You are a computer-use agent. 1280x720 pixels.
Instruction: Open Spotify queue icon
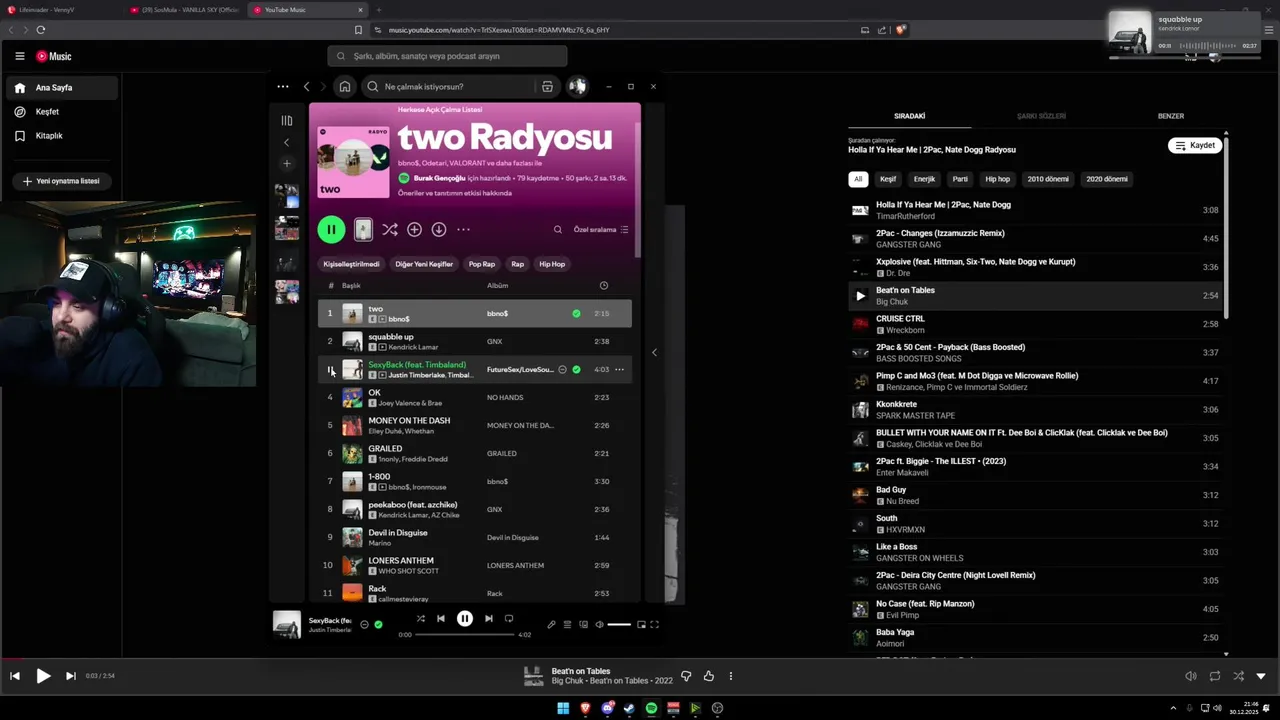tap(567, 625)
